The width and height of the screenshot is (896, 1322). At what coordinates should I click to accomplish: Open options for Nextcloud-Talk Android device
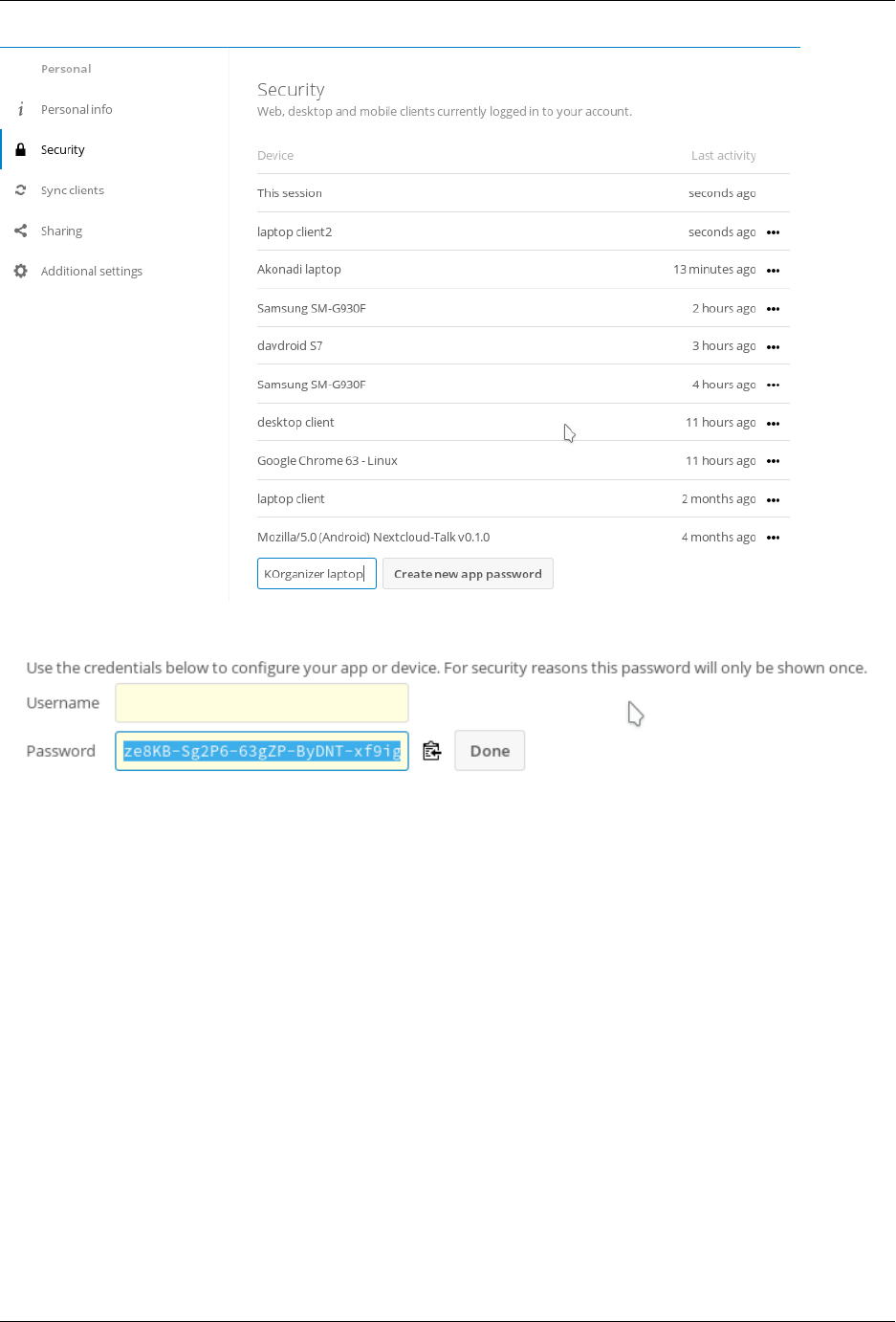point(774,538)
